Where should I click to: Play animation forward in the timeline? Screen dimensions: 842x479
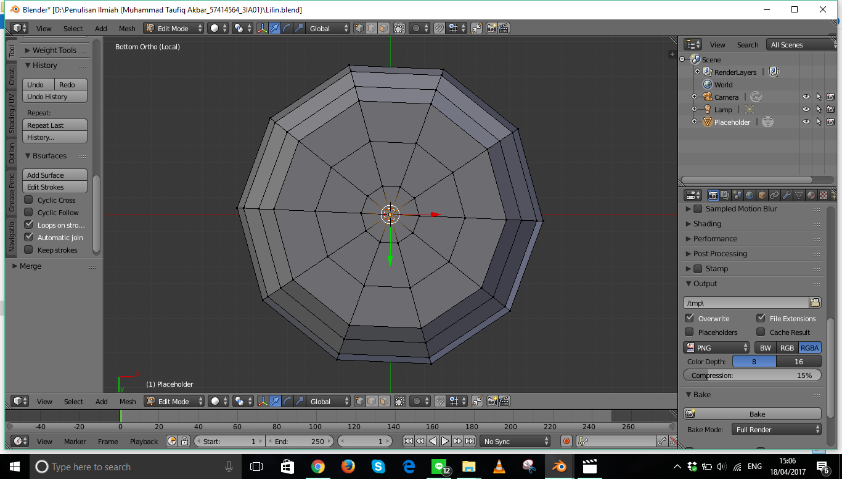click(445, 441)
